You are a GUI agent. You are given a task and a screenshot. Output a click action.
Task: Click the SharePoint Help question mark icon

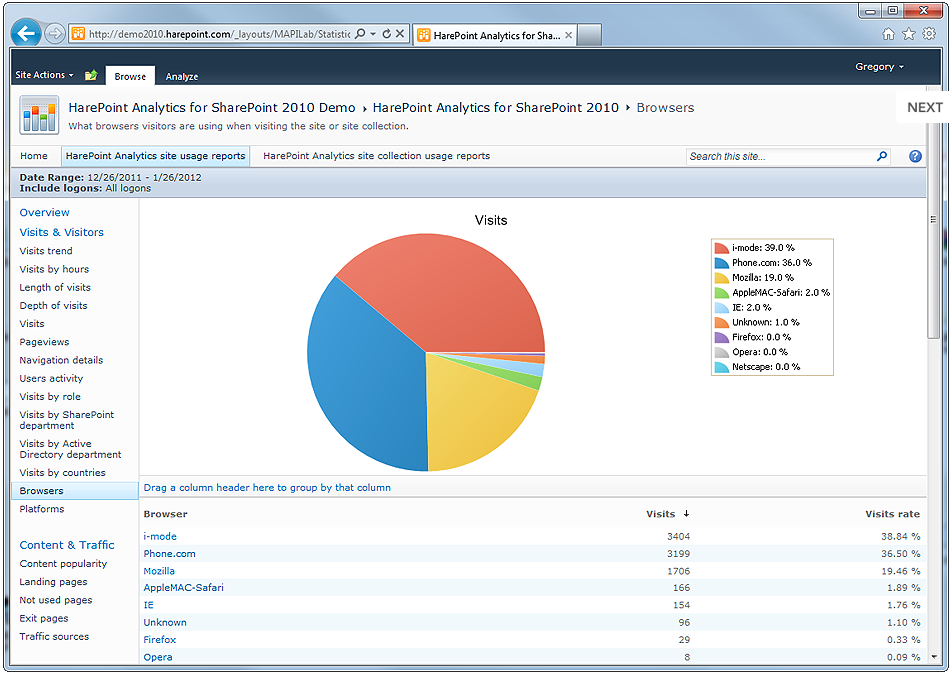point(915,156)
